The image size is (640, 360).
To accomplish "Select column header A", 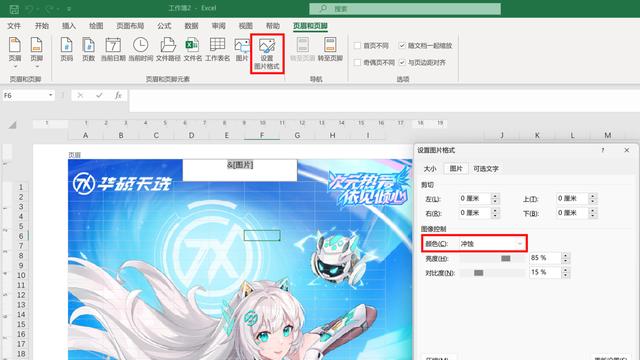I will point(85,135).
